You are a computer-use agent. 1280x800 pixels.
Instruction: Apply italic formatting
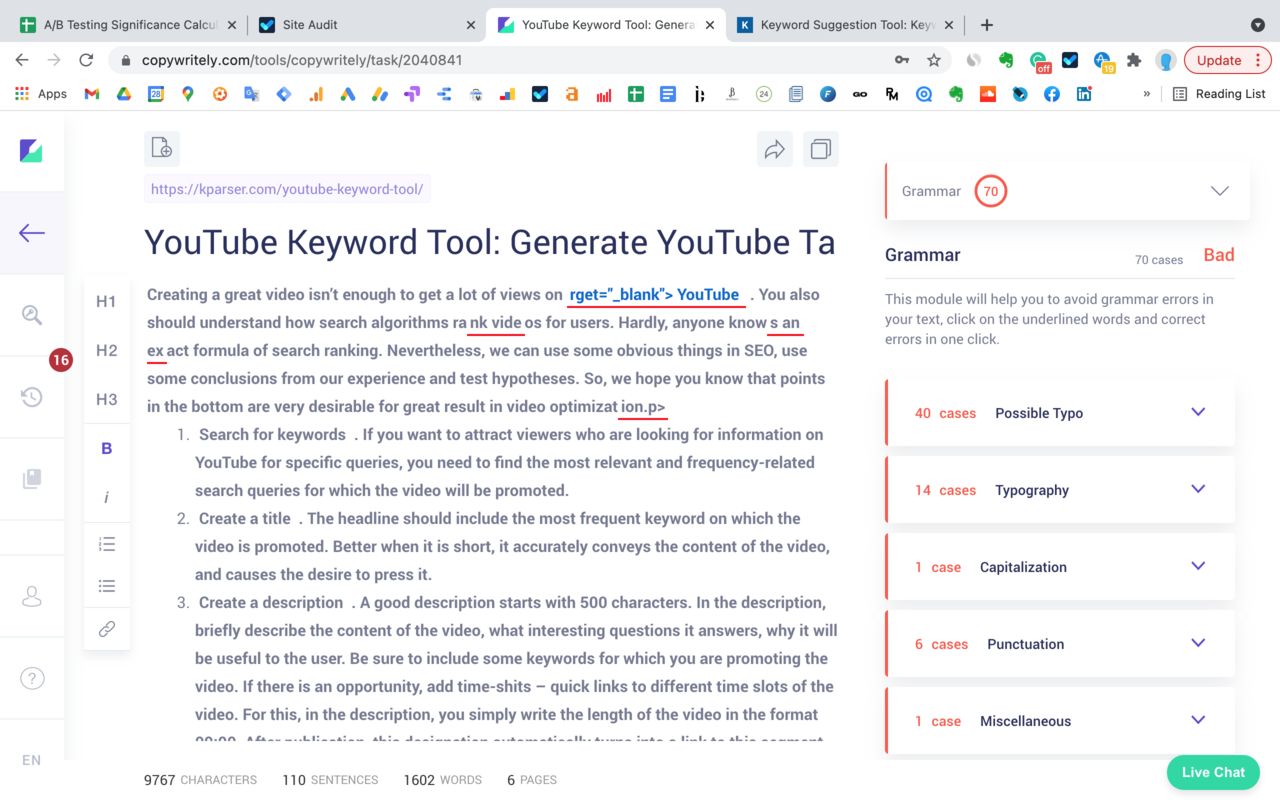(107, 496)
